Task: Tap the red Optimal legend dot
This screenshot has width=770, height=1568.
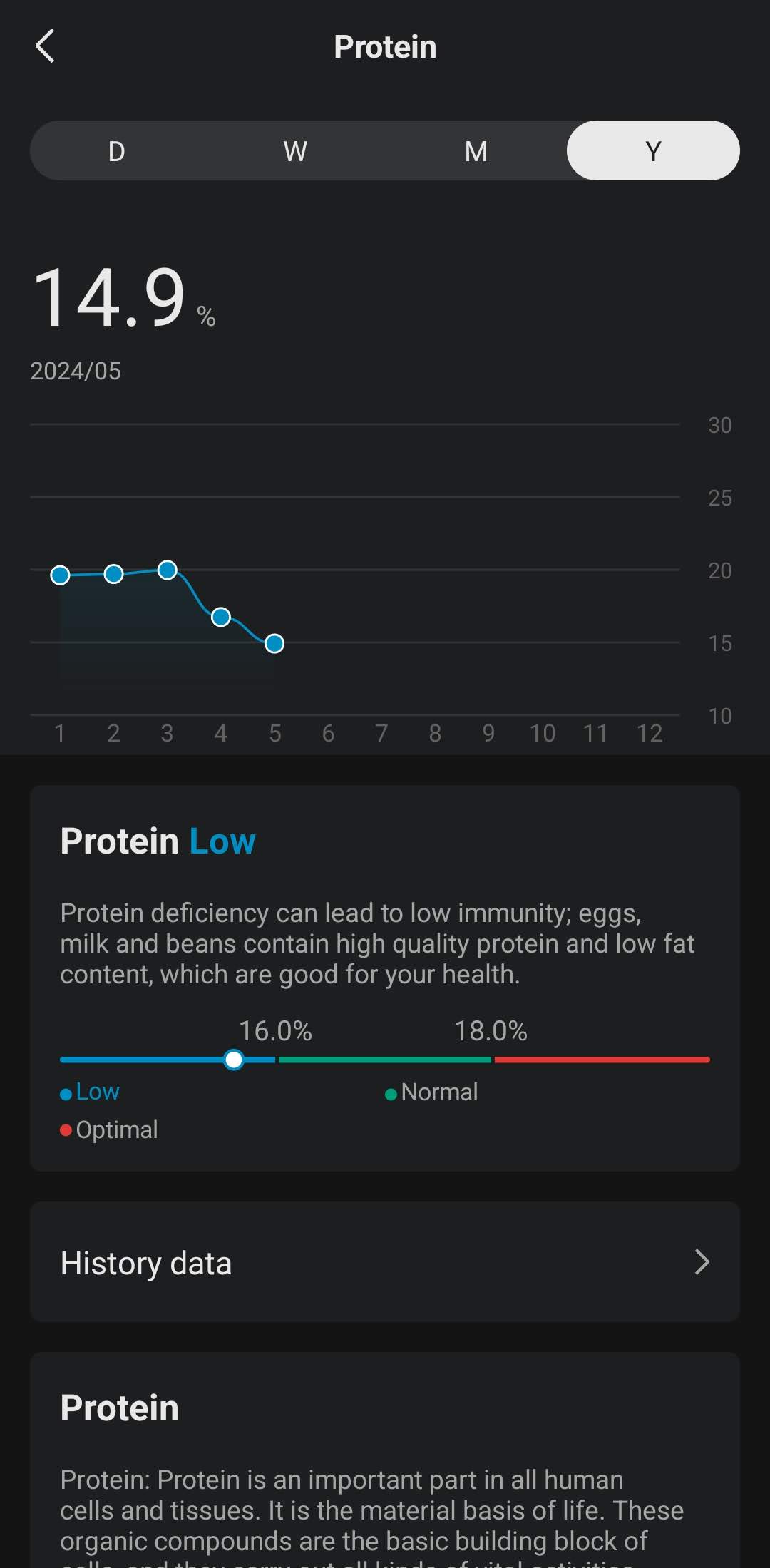Action: click(x=66, y=1130)
